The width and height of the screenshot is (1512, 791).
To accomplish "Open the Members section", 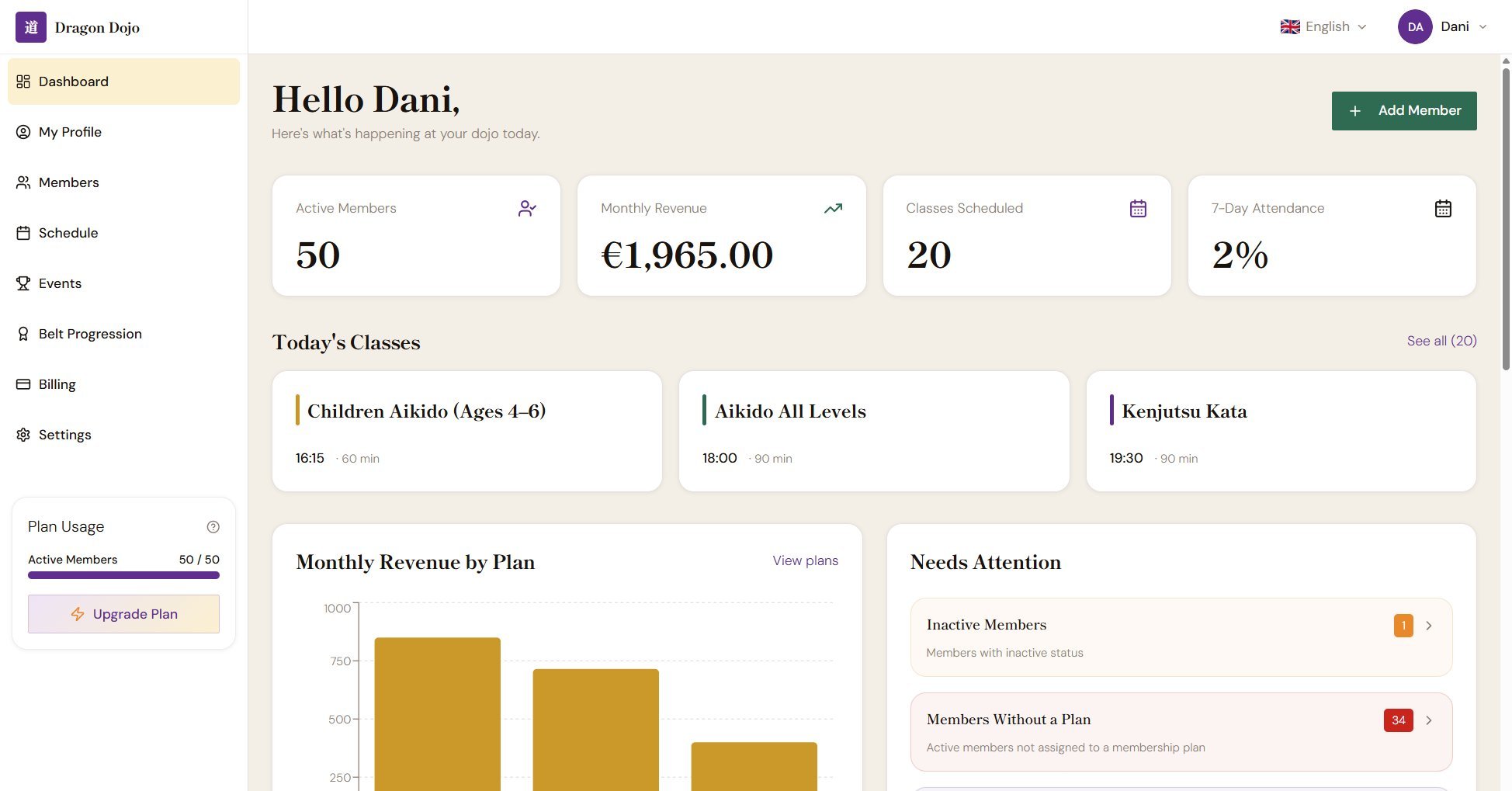I will pyautogui.click(x=123, y=182).
